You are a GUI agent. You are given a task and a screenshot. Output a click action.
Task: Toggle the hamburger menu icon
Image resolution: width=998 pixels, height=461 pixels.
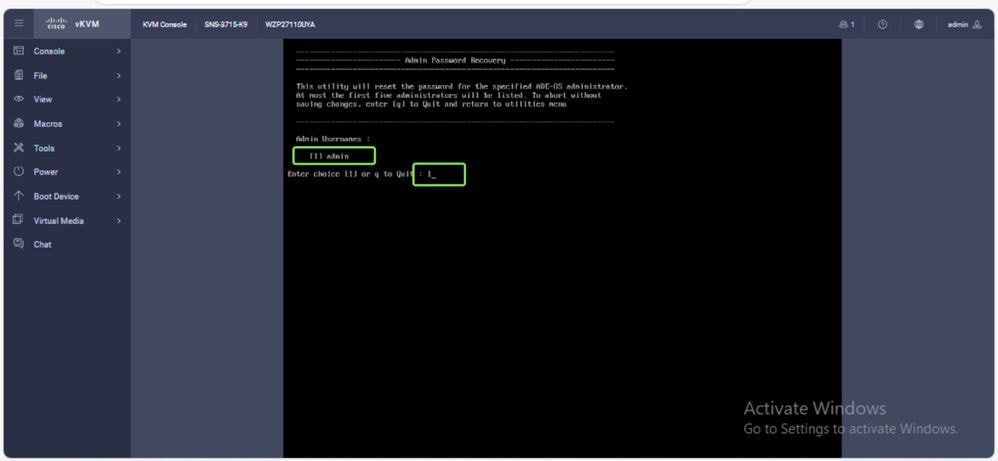[x=19, y=24]
